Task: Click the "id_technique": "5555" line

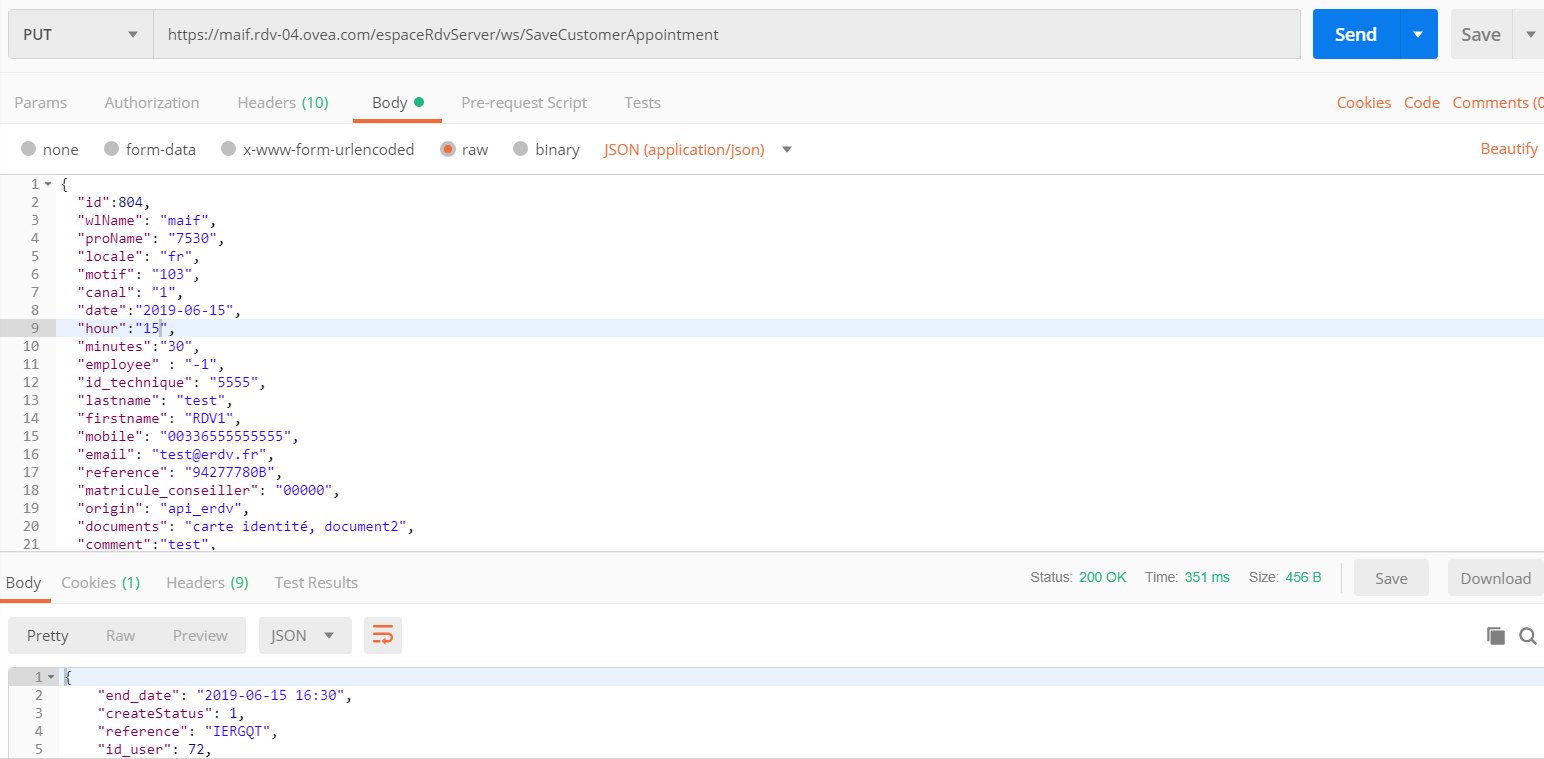Action: coord(172,382)
